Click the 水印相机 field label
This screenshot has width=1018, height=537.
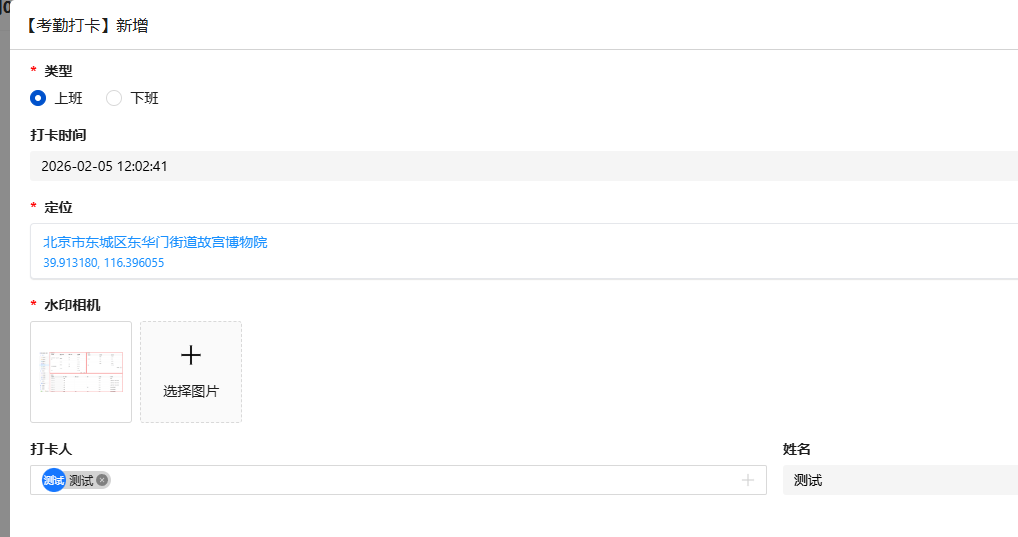[73, 305]
